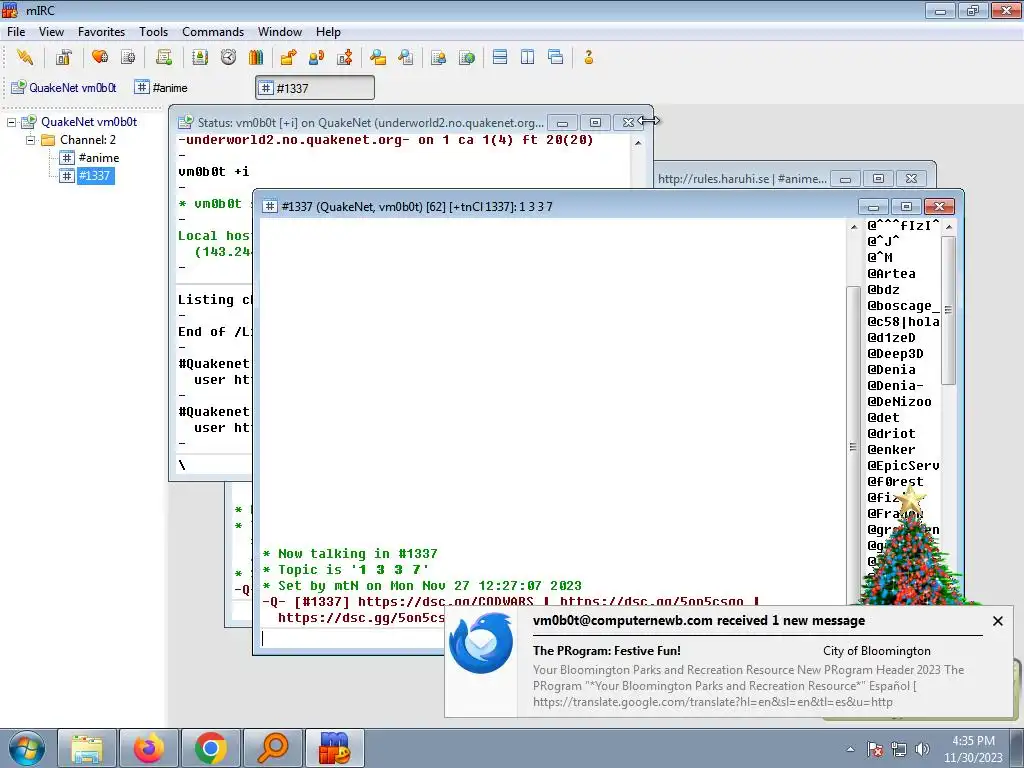Select nick @Deep3D in the nick list
The height and width of the screenshot is (768, 1024).
[895, 354]
